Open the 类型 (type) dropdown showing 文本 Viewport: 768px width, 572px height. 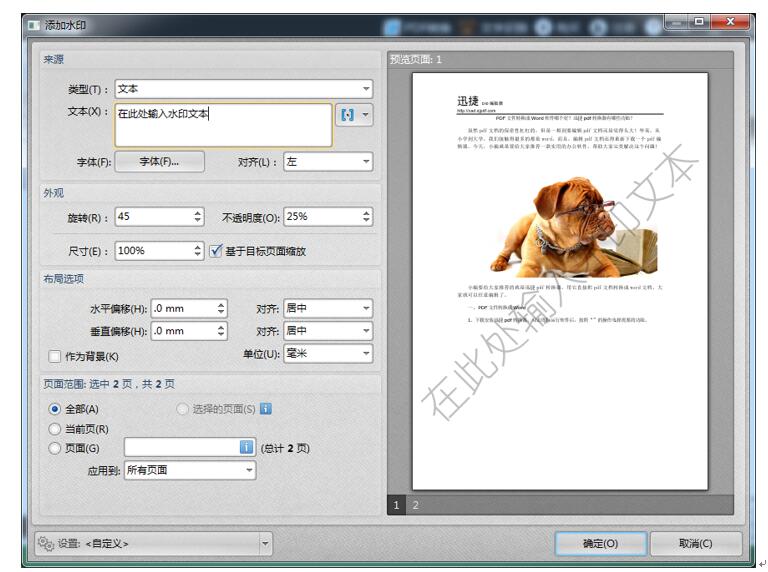244,89
